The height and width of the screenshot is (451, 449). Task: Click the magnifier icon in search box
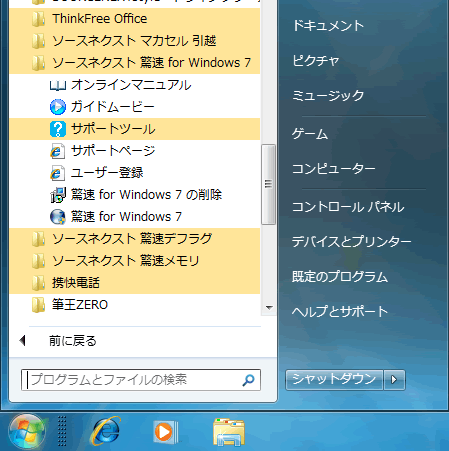tap(248, 380)
